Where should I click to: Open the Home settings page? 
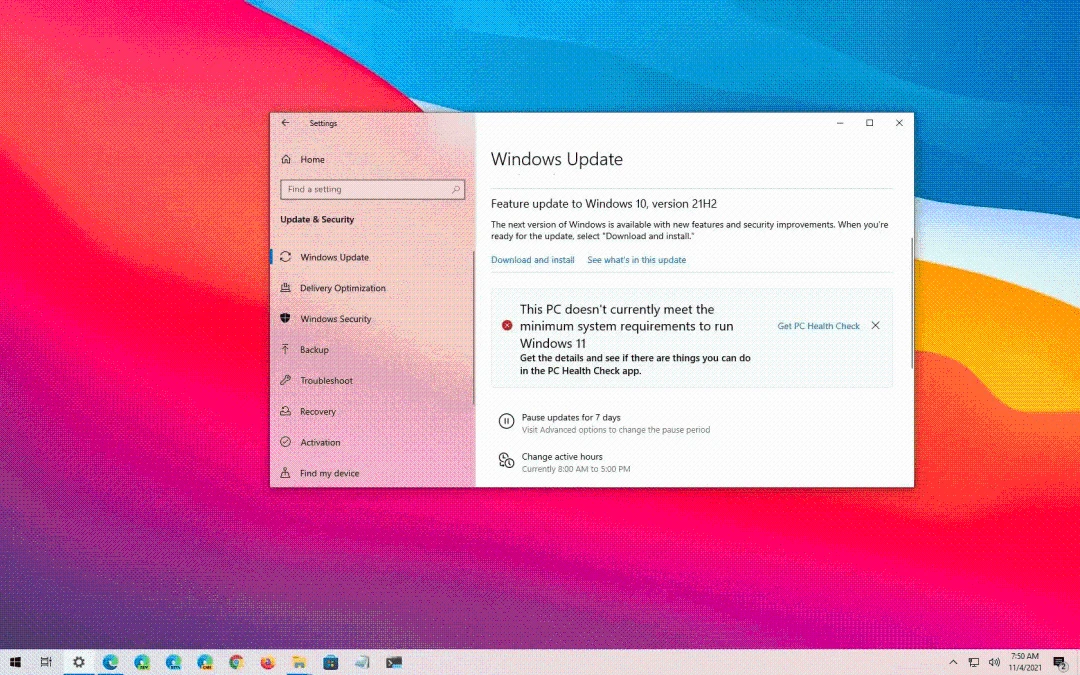[313, 159]
